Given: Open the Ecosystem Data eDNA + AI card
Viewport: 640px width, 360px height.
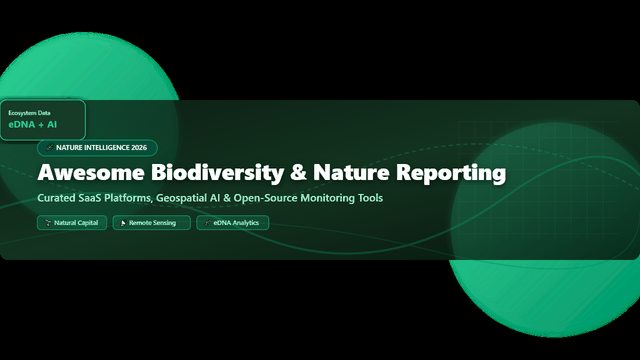Looking at the screenshot, I should click(x=42, y=120).
